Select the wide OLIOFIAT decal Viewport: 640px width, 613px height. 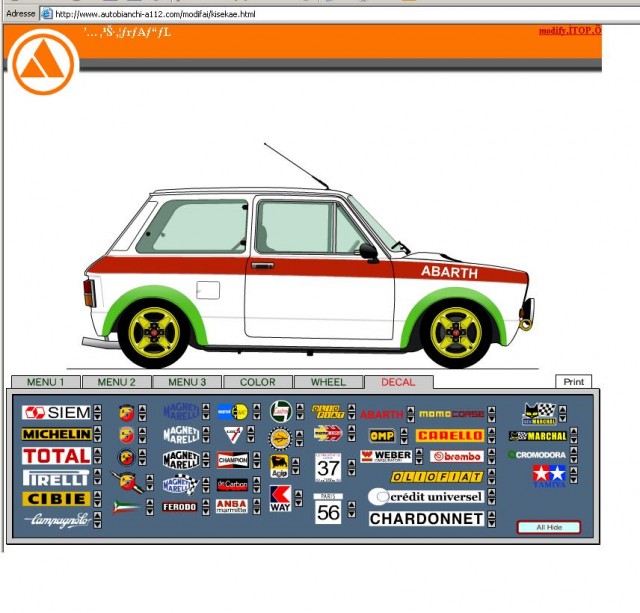[437, 477]
